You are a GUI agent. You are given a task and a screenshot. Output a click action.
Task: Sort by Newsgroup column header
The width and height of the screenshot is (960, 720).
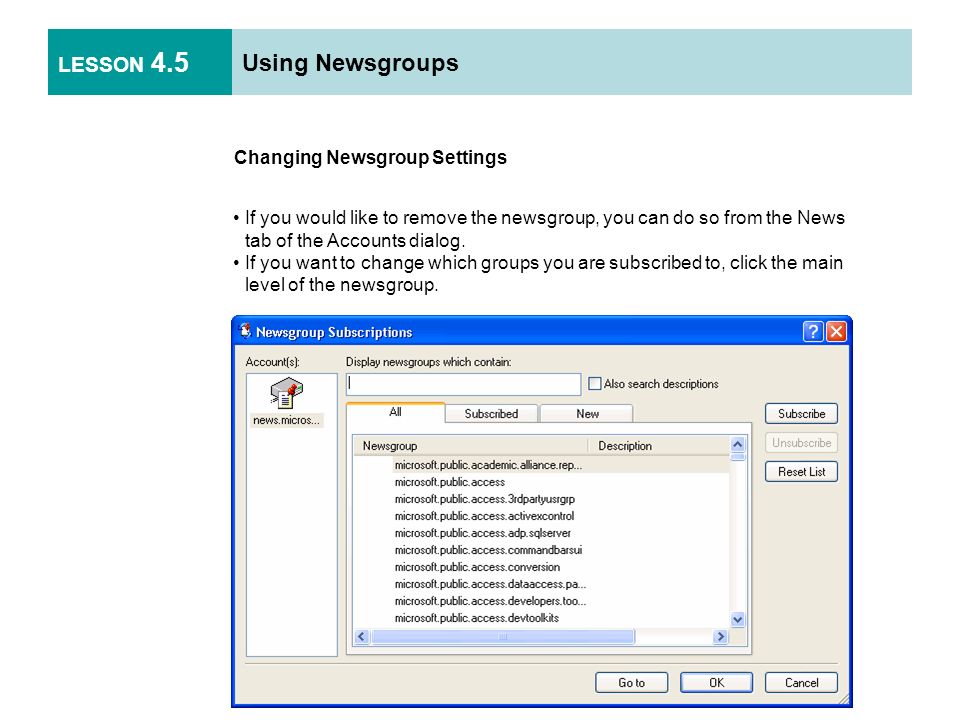470,446
